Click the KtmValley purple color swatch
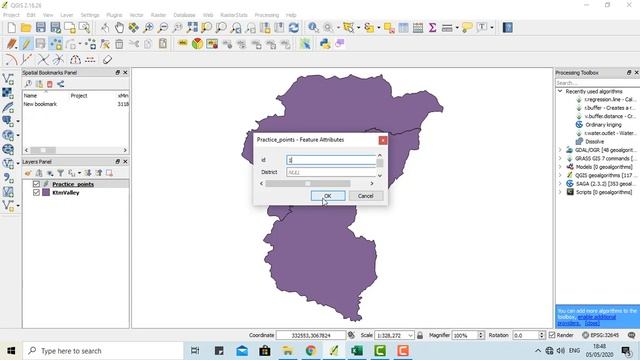Image resolution: width=640 pixels, height=360 pixels. click(46, 193)
